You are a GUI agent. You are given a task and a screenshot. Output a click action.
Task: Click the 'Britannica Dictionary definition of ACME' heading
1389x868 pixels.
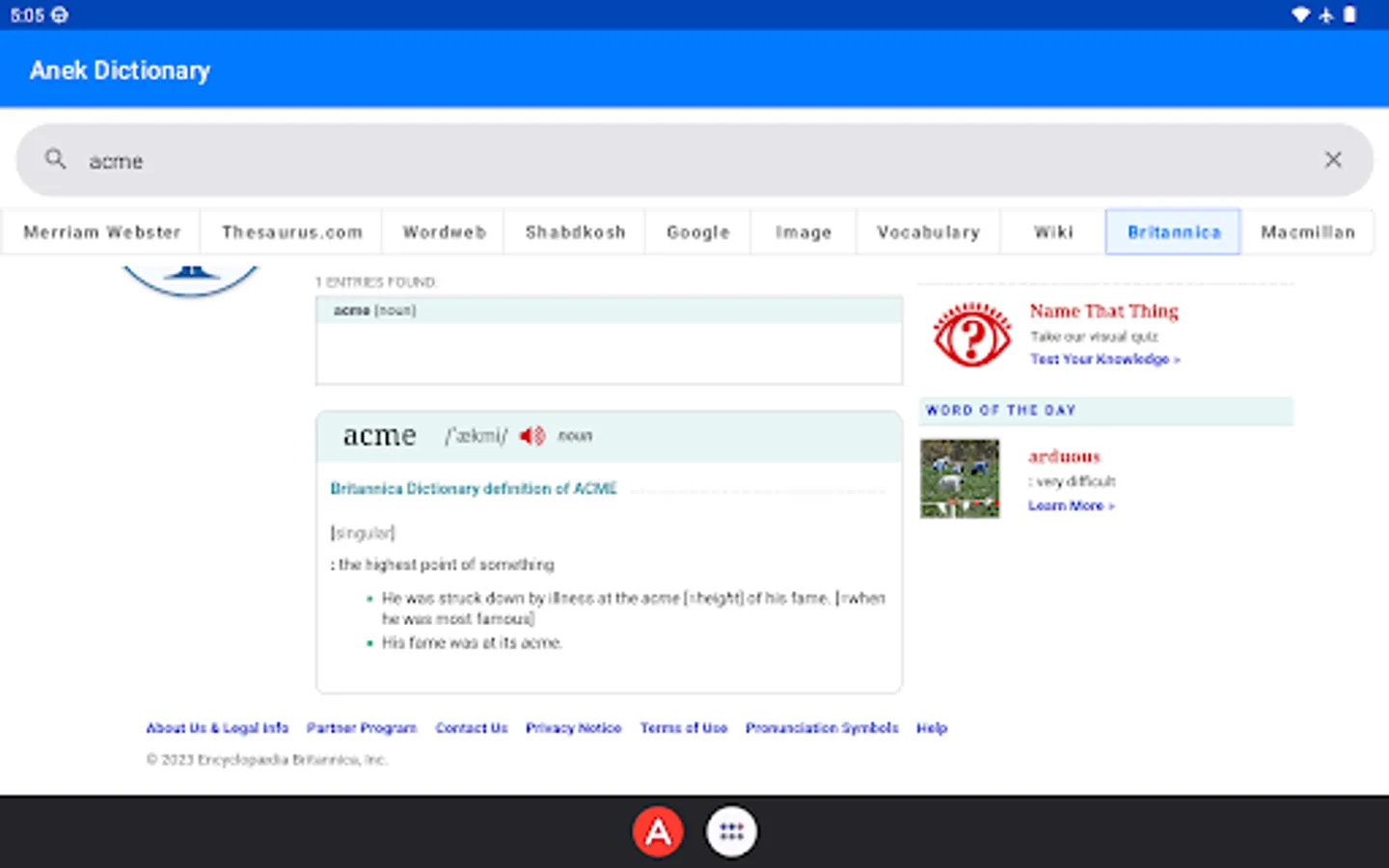coord(474,489)
